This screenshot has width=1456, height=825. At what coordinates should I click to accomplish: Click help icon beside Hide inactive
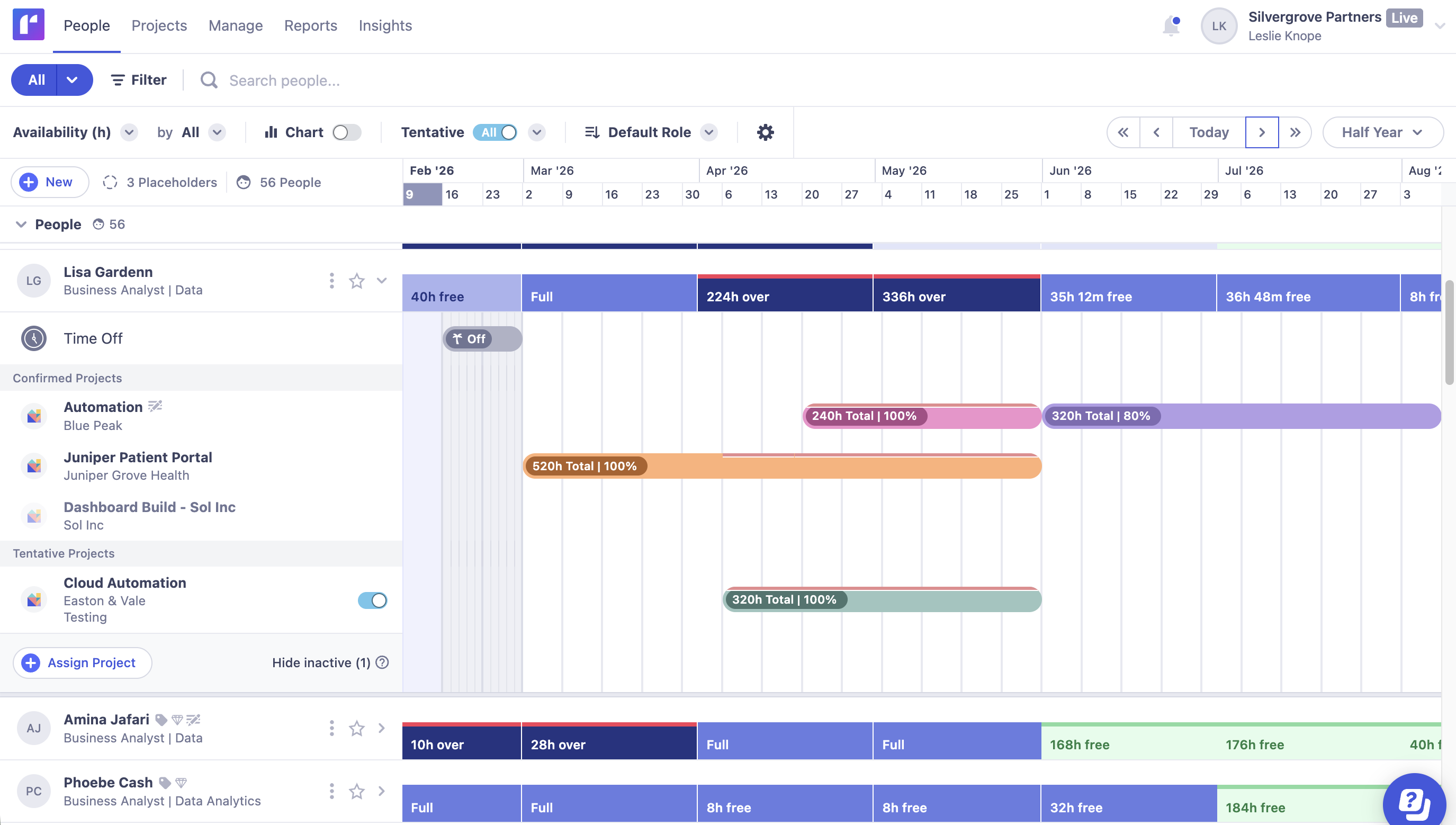coord(382,662)
